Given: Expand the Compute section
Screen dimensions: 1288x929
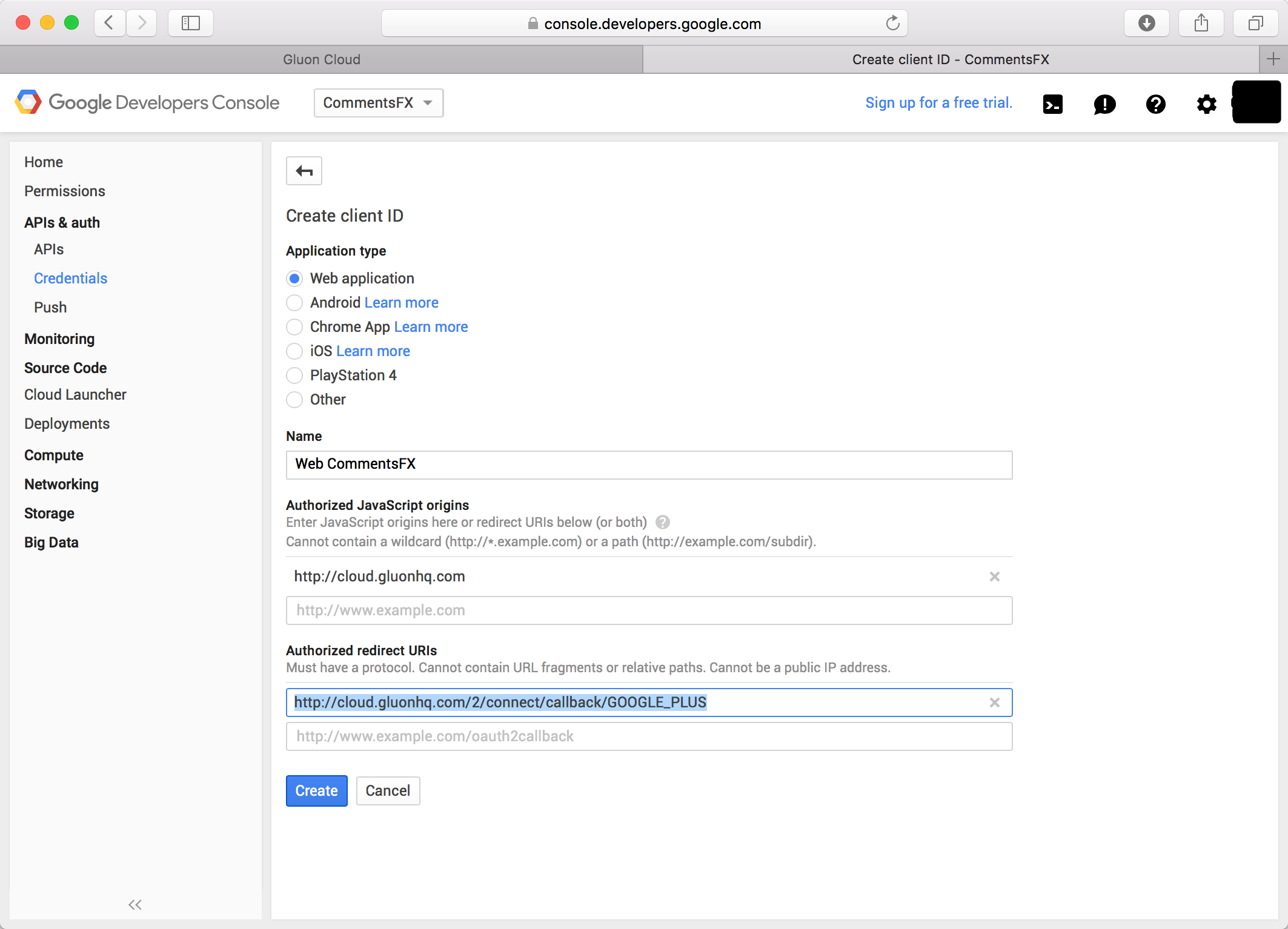Looking at the screenshot, I should pos(54,455).
